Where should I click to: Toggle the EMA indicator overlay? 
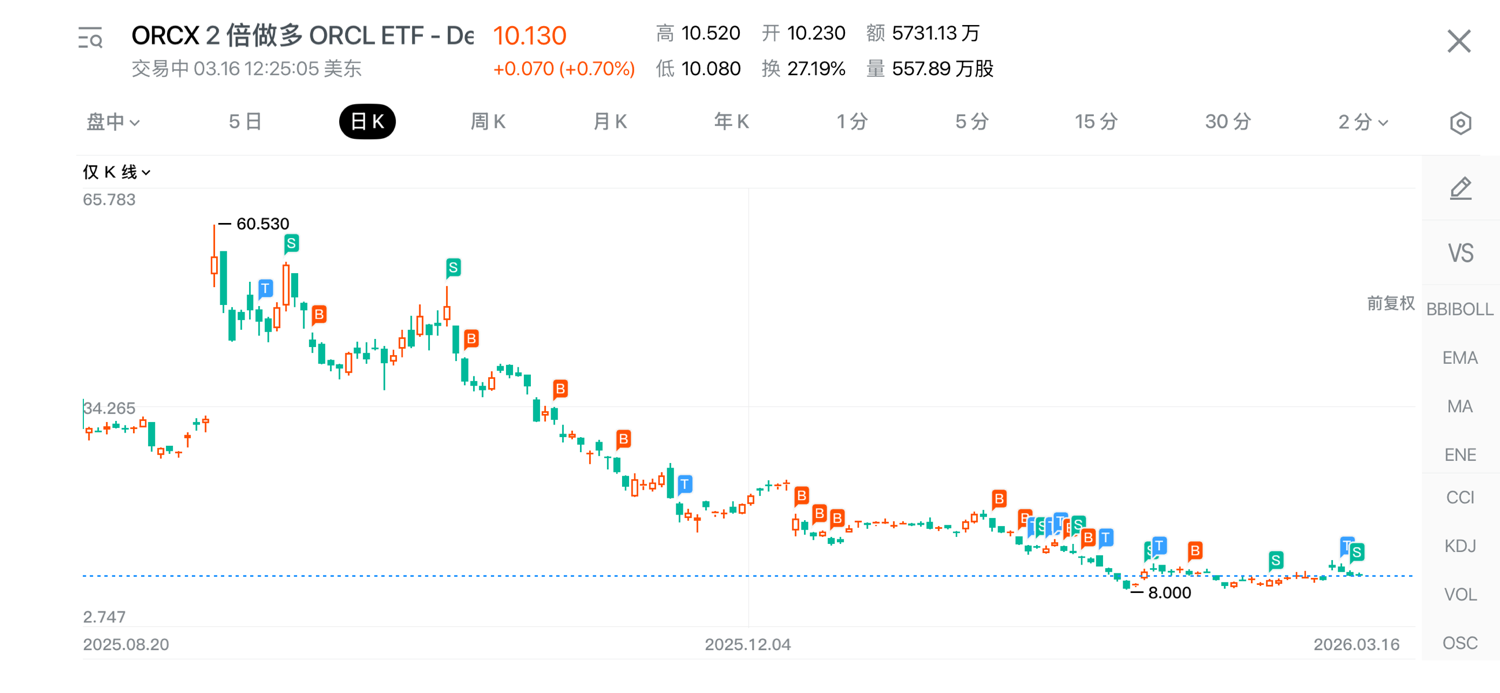tap(1460, 358)
